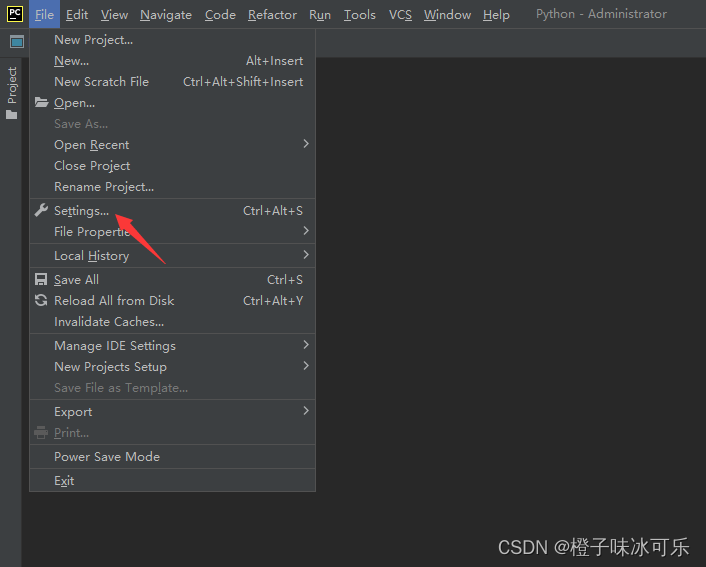The width and height of the screenshot is (706, 567).
Task: Expand the New Projects Setup submenu arrow
Action: (306, 366)
